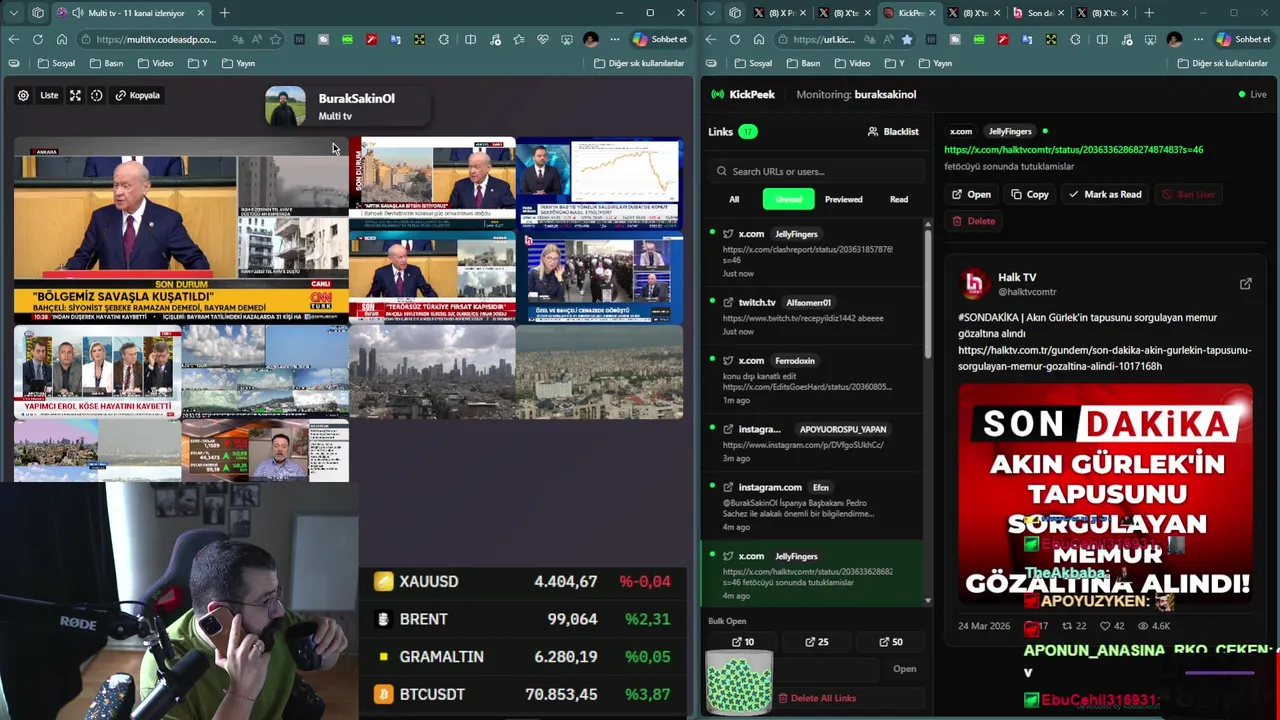Open profile avatar in right browser toolbar
The height and width of the screenshot is (720, 1280).
pyautogui.click(x=1174, y=39)
